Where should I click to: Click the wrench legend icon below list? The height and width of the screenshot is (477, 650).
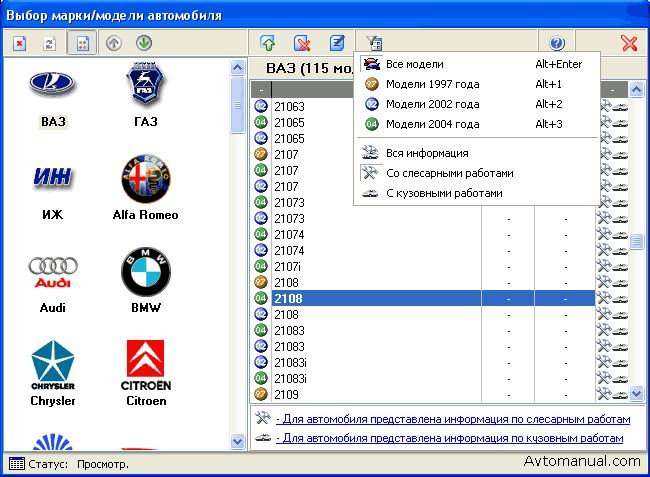tap(263, 418)
